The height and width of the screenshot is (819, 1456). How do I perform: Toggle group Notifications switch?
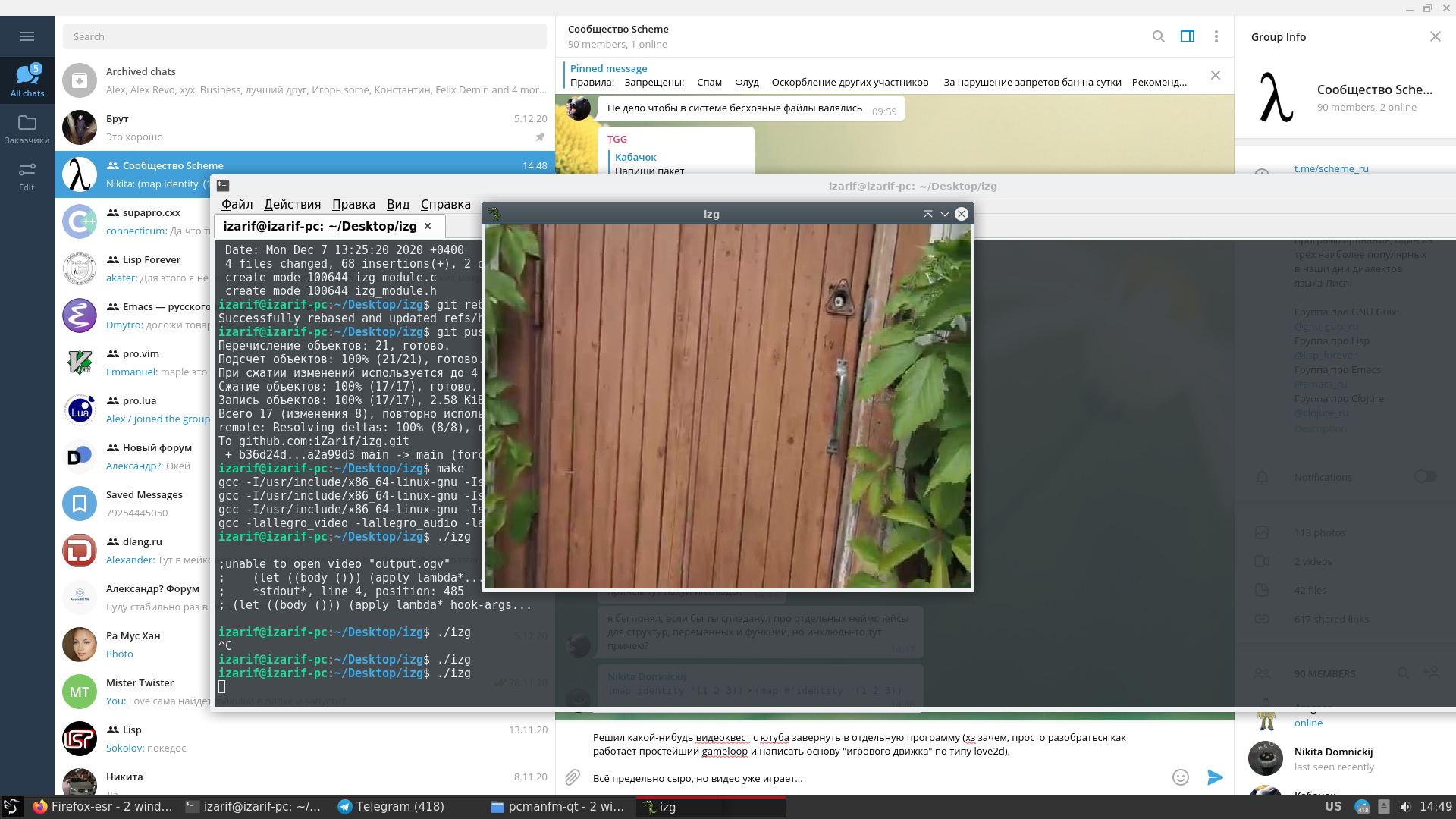pos(1425,476)
